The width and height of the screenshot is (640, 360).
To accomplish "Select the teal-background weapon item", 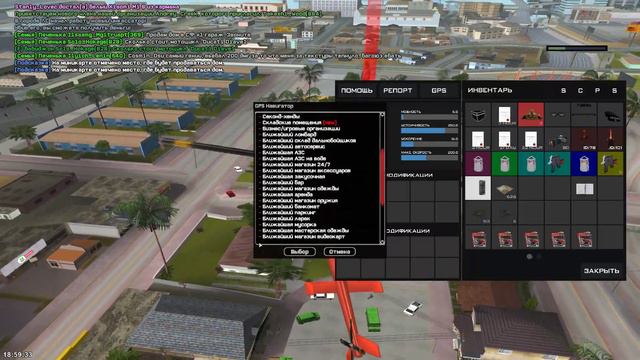I will pyautogui.click(x=558, y=164).
